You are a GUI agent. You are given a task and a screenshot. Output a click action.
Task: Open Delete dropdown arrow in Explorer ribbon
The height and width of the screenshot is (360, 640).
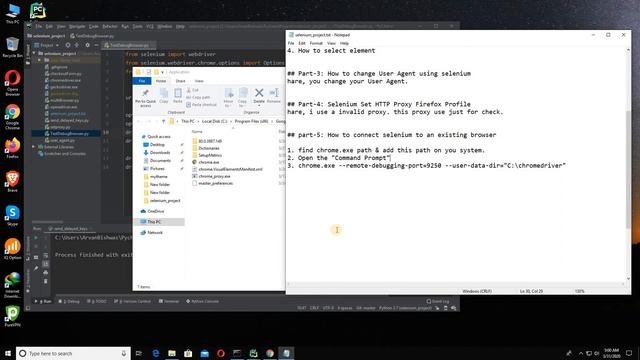click(x=259, y=106)
